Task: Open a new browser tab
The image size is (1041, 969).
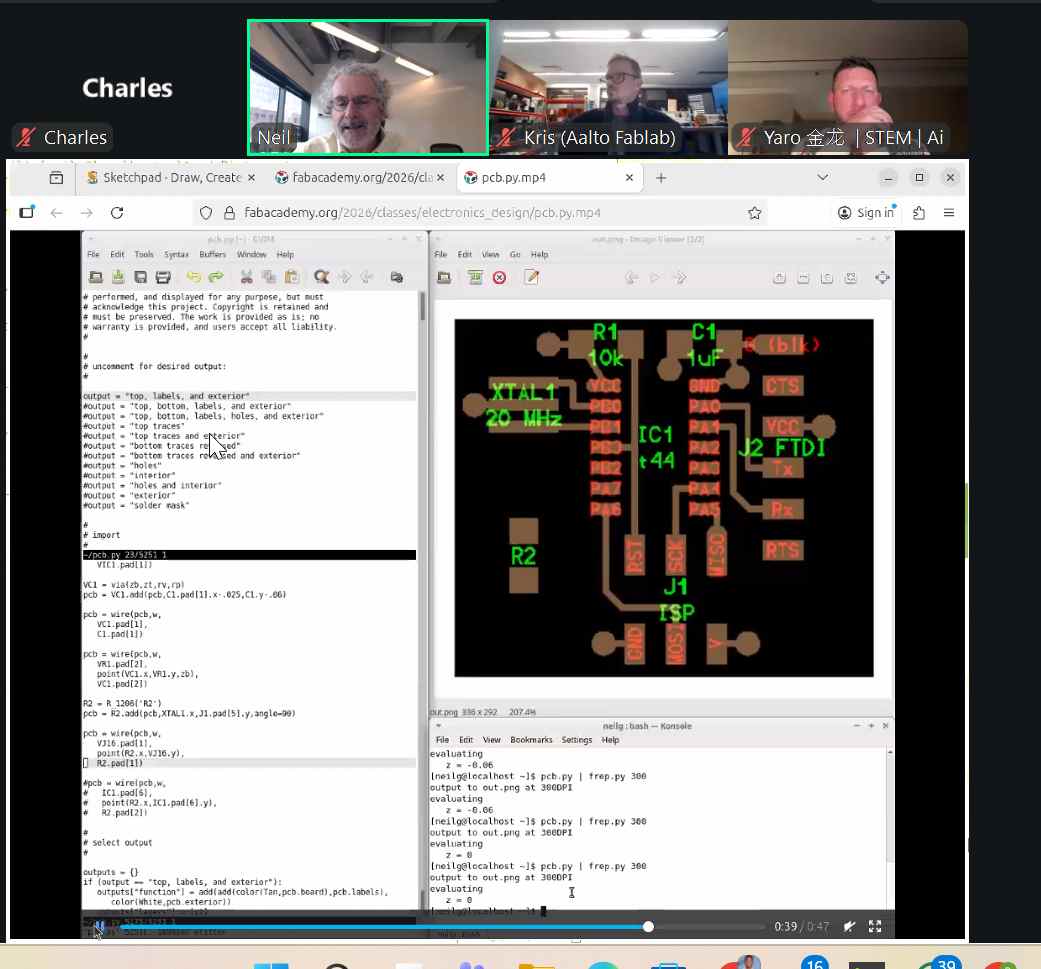Action: (x=661, y=178)
